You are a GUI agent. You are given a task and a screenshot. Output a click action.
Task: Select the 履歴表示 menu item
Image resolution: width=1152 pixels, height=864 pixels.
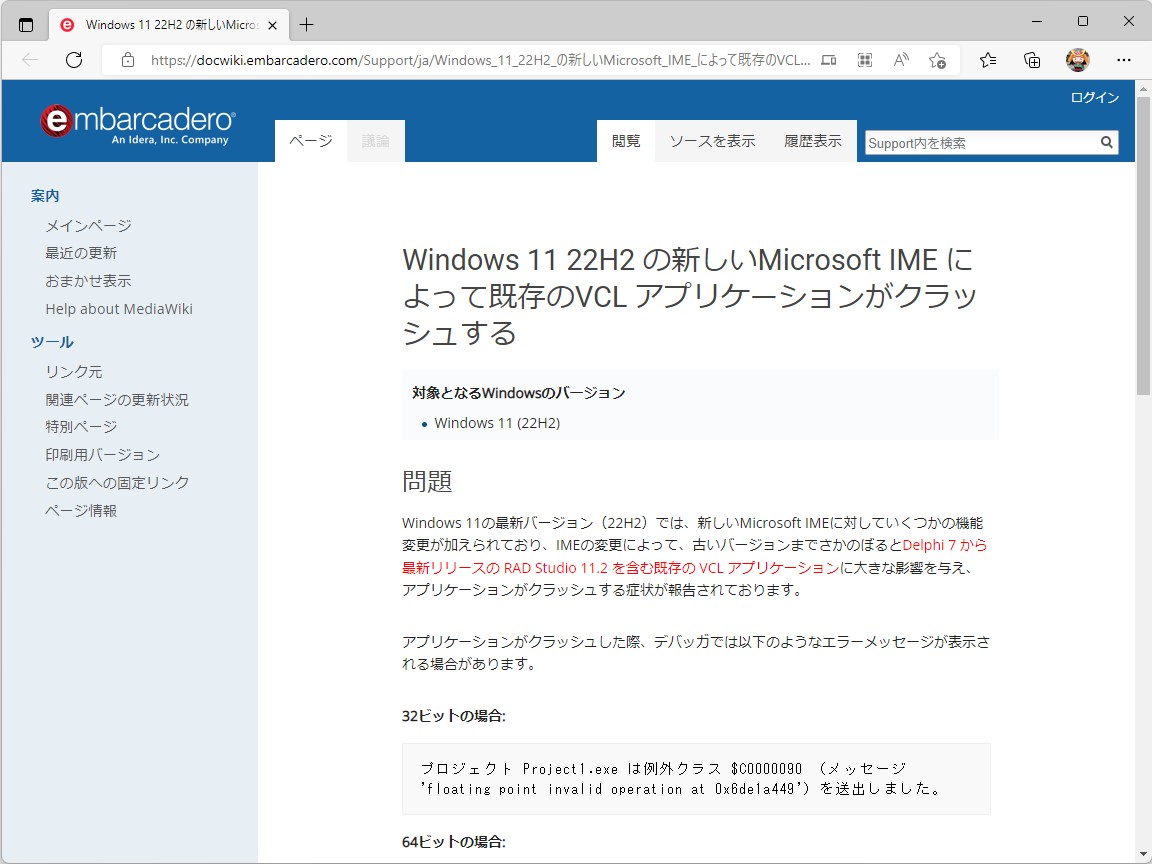(x=810, y=141)
